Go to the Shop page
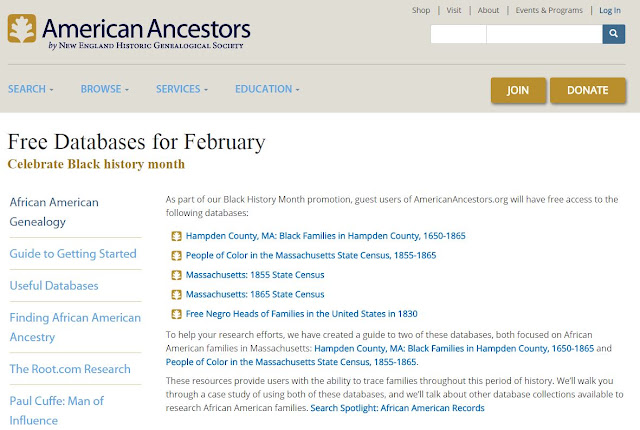The image size is (640, 430). click(421, 10)
